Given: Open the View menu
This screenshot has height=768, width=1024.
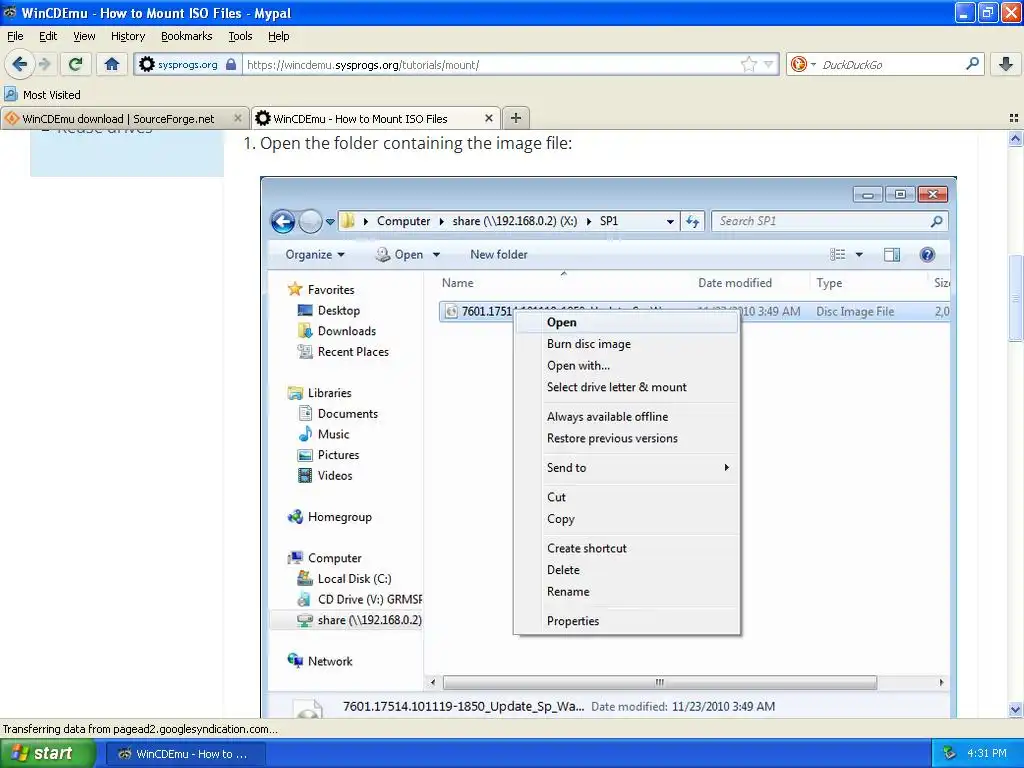Looking at the screenshot, I should [x=84, y=36].
